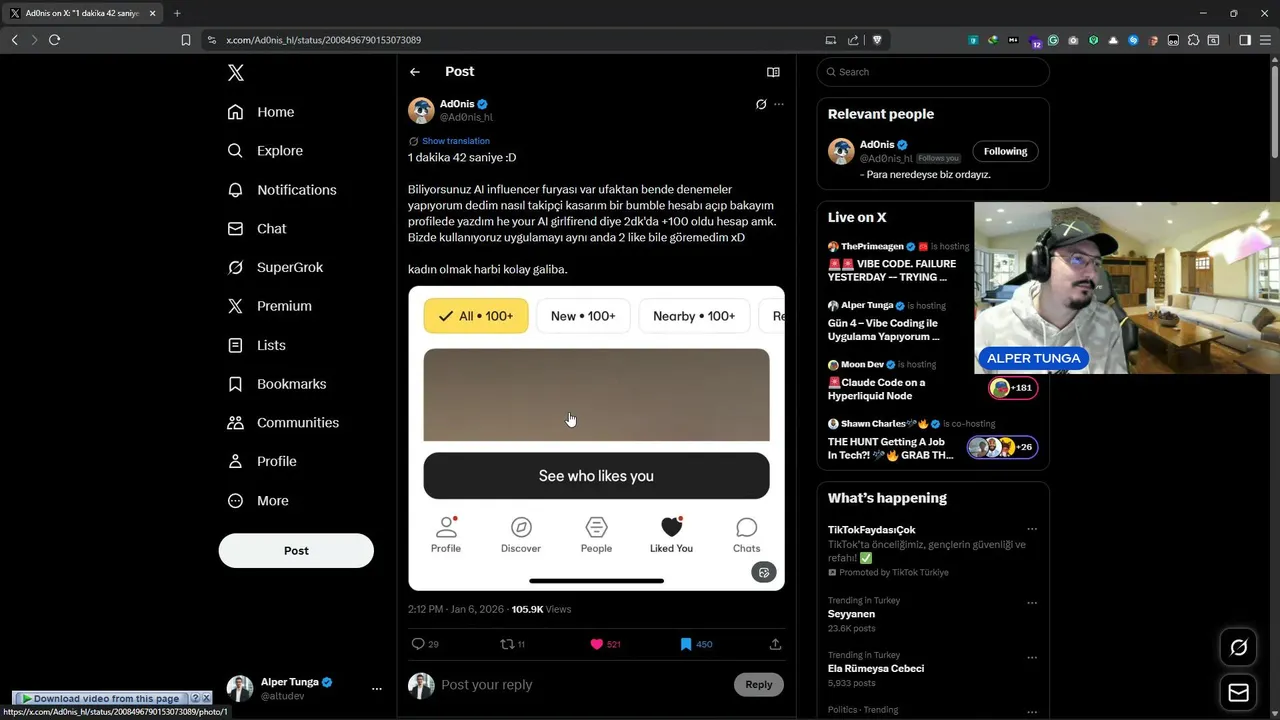Toggle bookmark on the post
The height and width of the screenshot is (720, 1280).
686,644
